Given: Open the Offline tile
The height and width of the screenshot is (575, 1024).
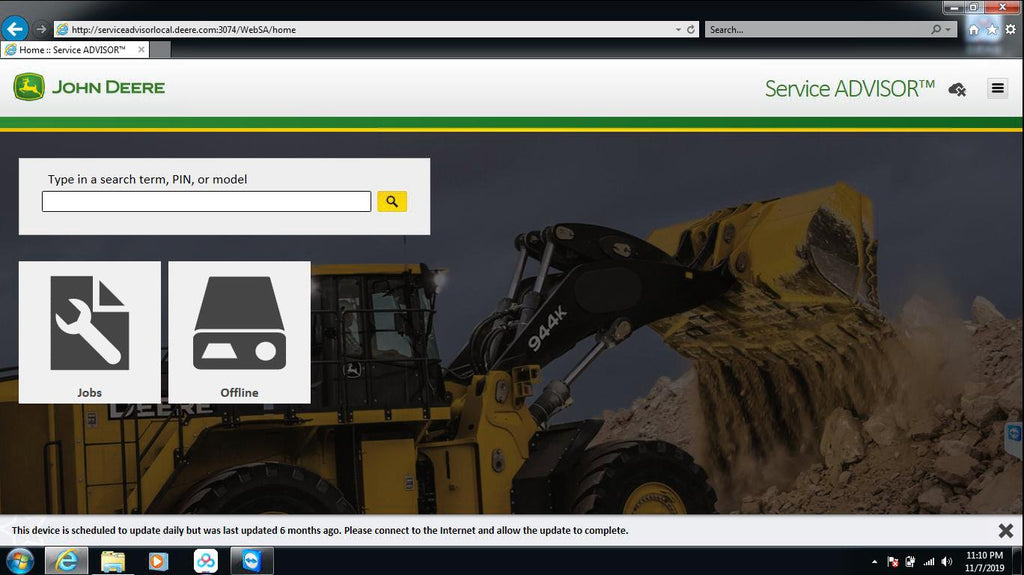Looking at the screenshot, I should 239,332.
